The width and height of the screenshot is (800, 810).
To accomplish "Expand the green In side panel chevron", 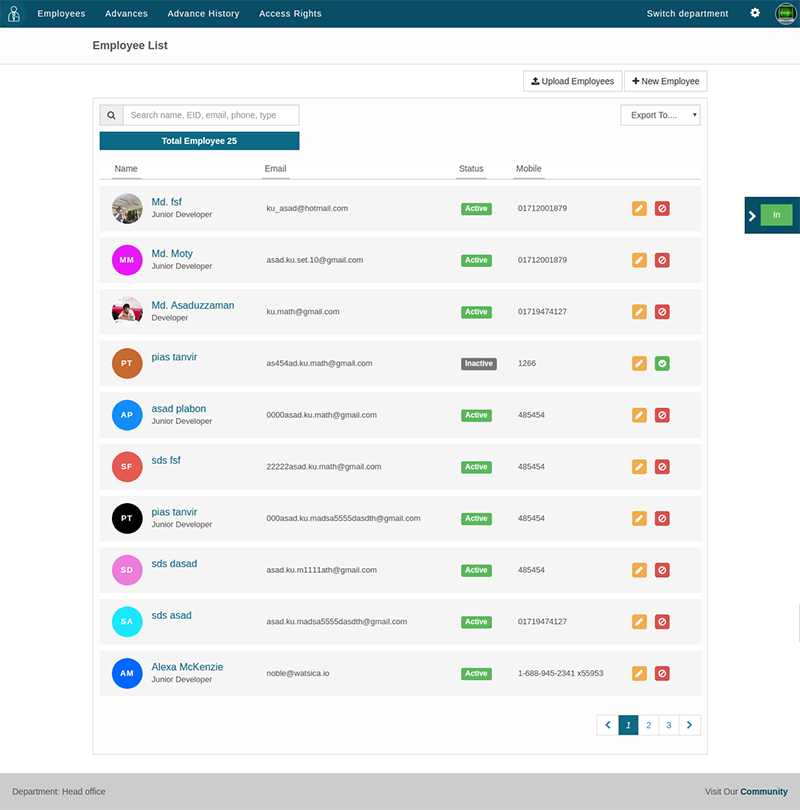I will 753,215.
